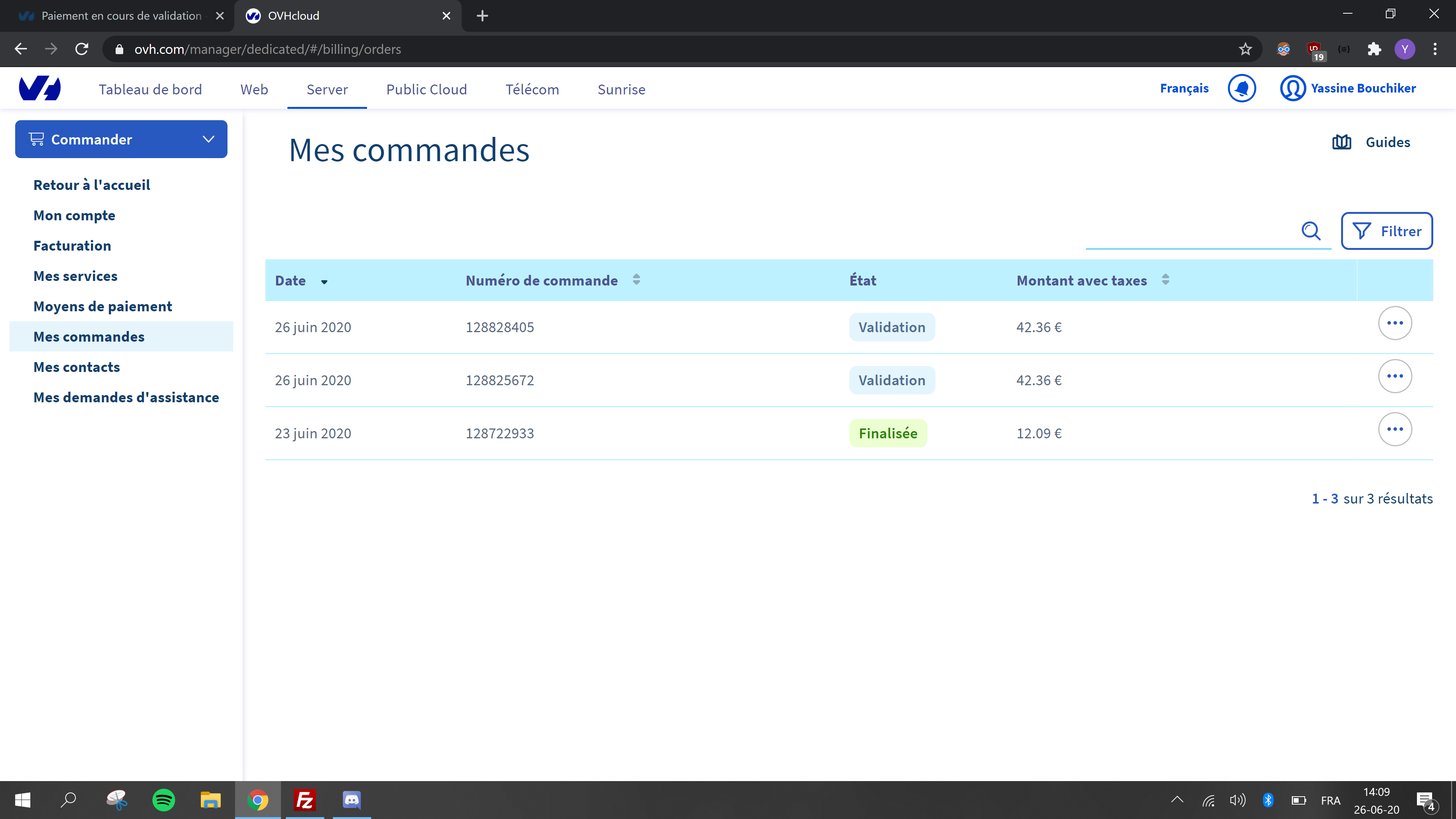
Task: Go to Retour à l'accueil
Action: [91, 185]
